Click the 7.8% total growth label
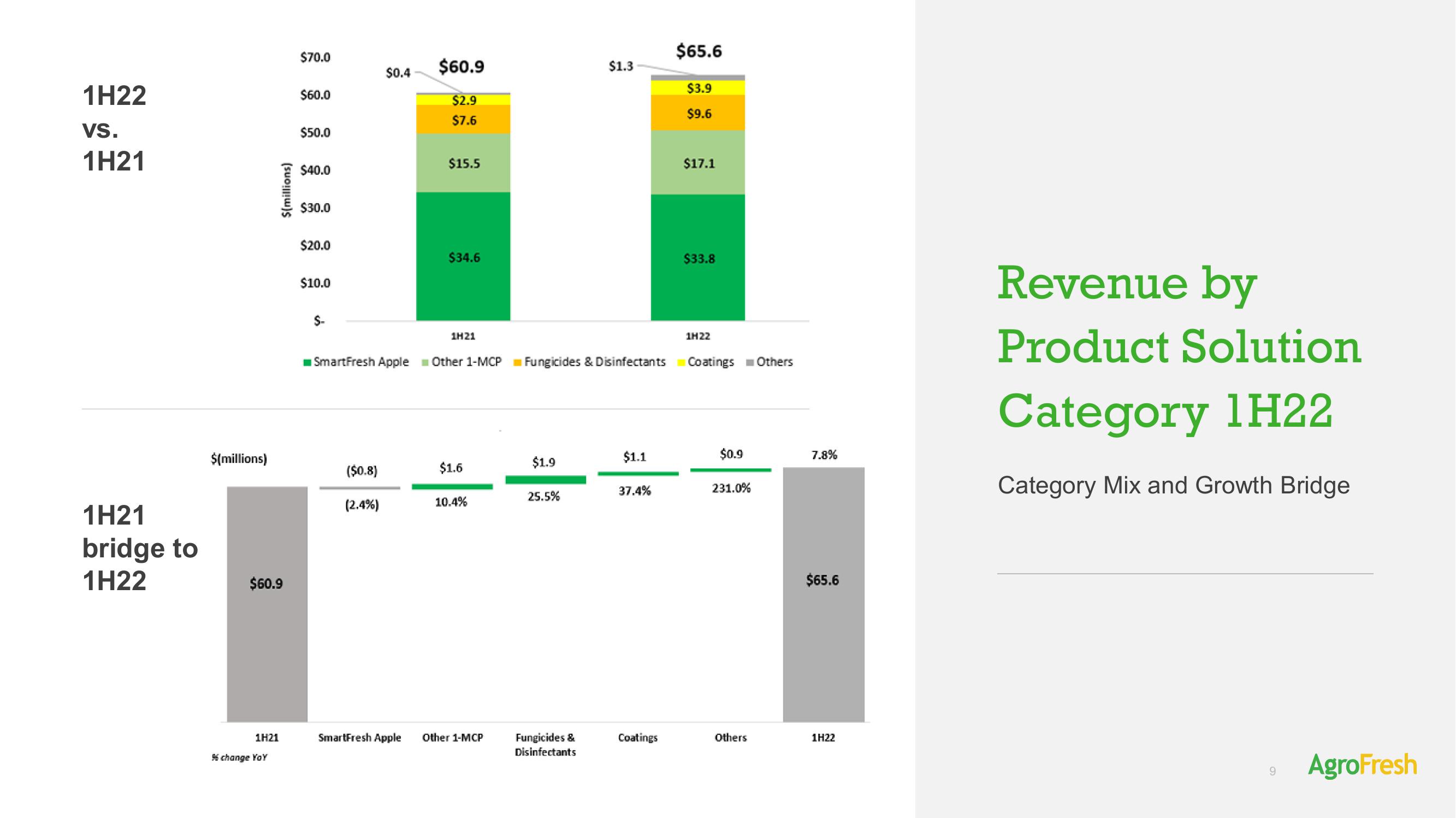 click(x=825, y=455)
